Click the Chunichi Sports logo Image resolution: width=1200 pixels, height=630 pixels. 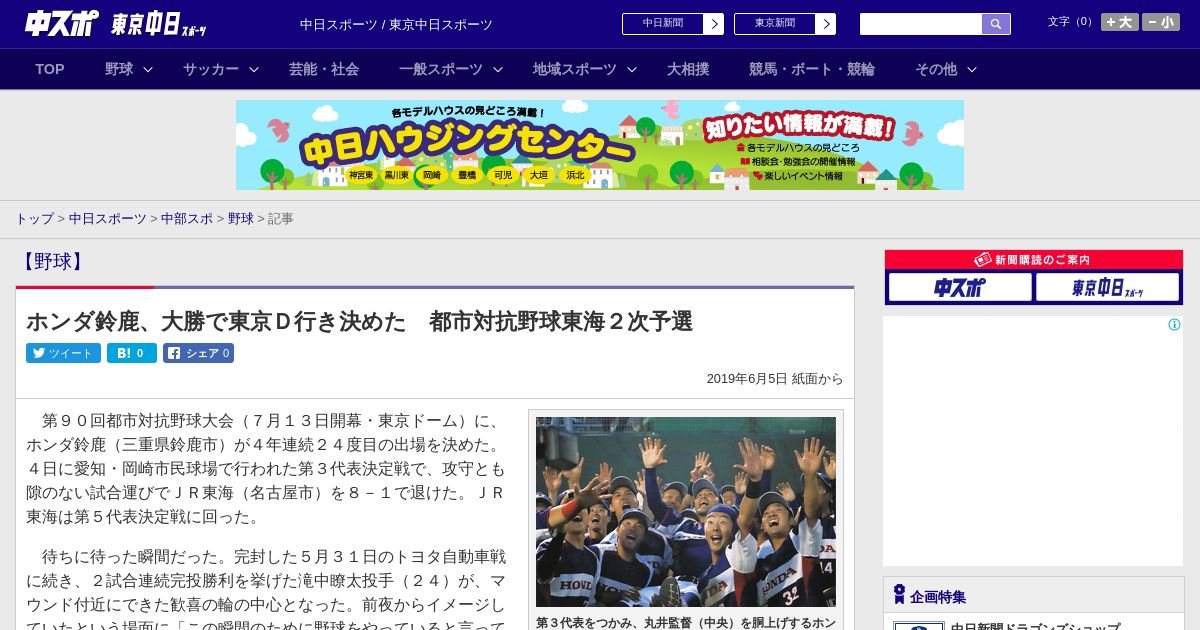(x=62, y=23)
